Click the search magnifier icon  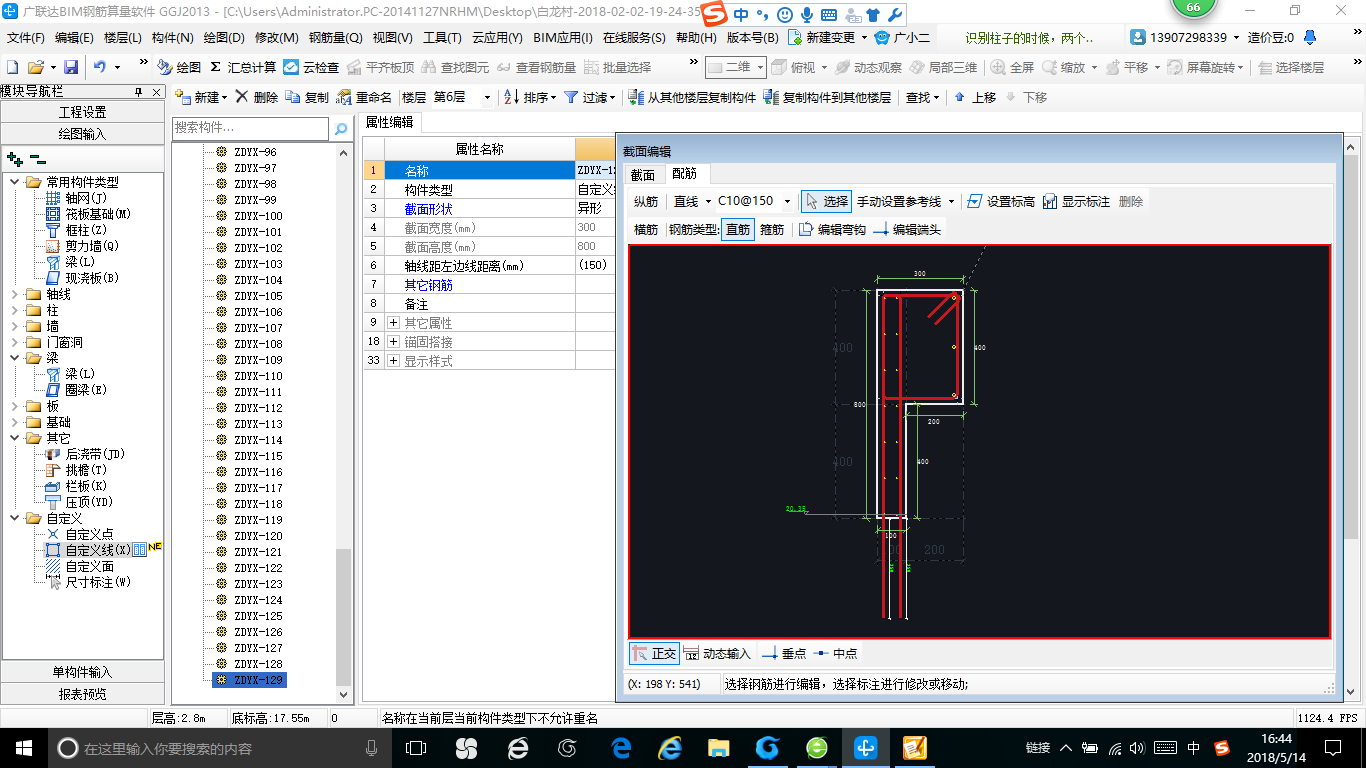[341, 128]
